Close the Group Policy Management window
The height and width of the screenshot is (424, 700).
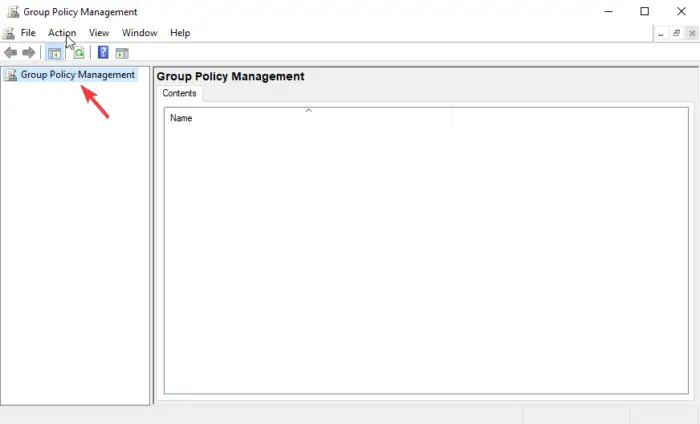point(681,12)
